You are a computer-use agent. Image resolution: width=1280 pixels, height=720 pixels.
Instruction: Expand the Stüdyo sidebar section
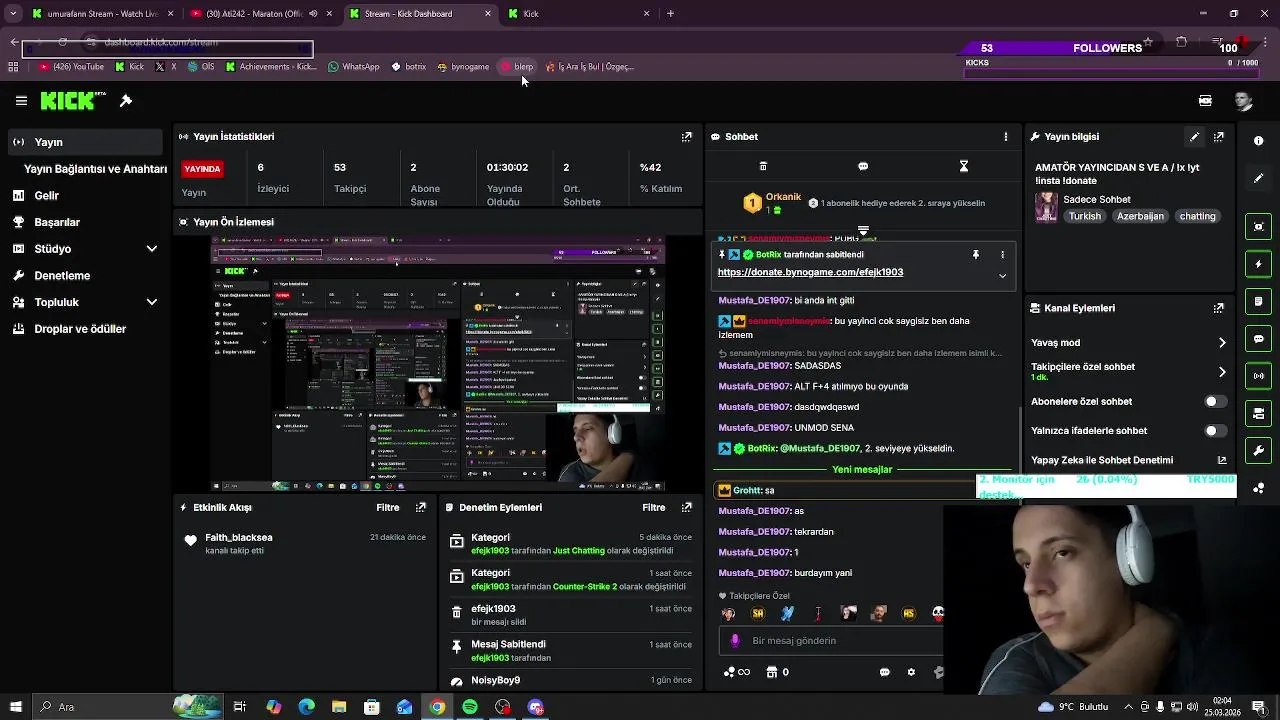152,249
